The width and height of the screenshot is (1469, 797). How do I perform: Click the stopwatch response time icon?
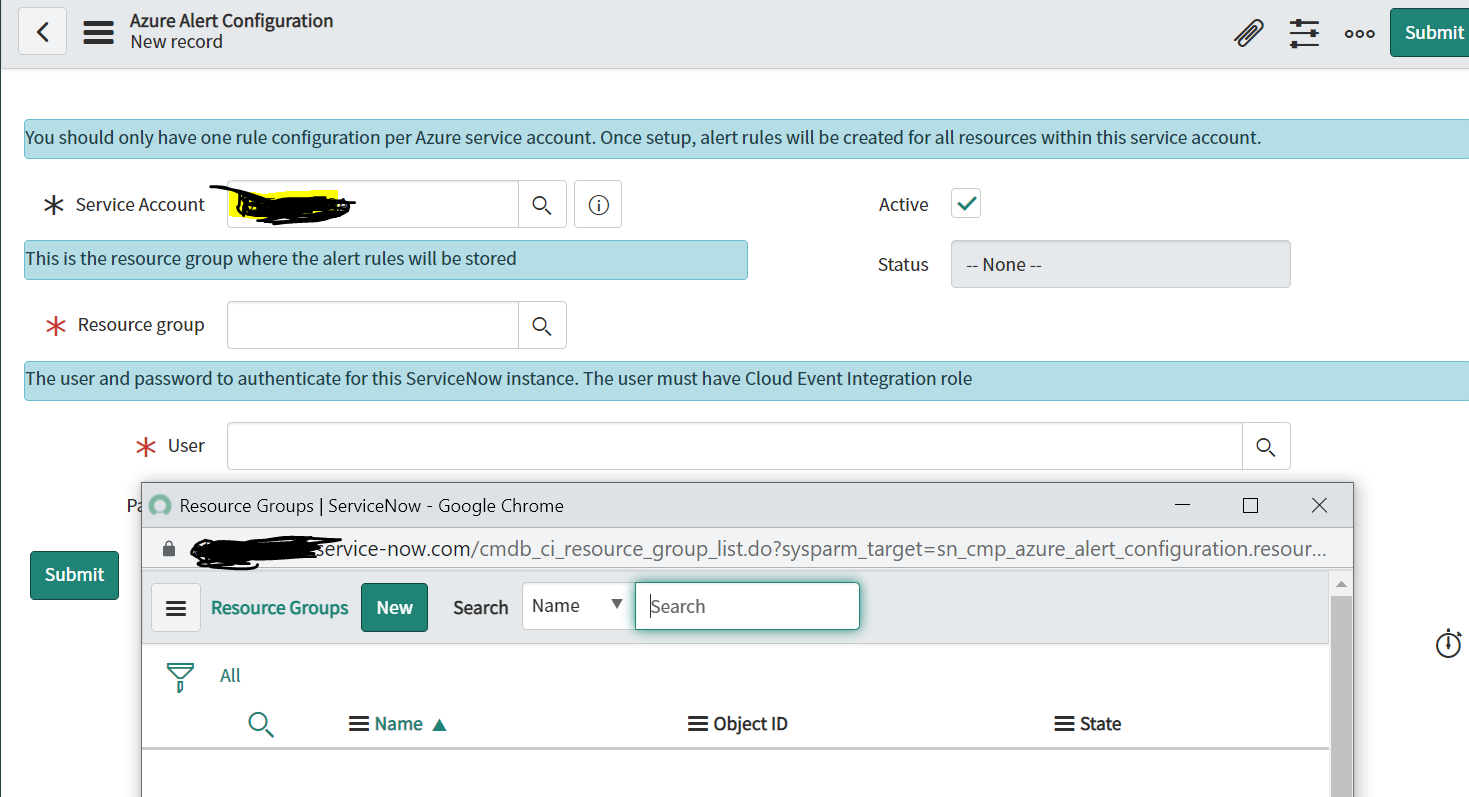click(x=1448, y=644)
